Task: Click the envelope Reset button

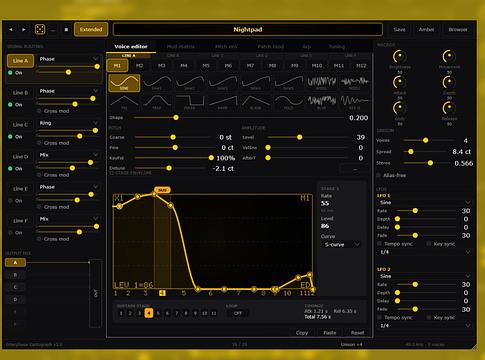Action: pyautogui.click(x=357, y=333)
